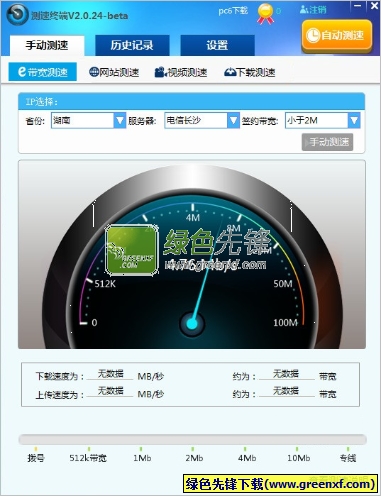This screenshot has width=381, height=496.
Task: Select the 网站测速 website test tab
Action: pos(114,72)
